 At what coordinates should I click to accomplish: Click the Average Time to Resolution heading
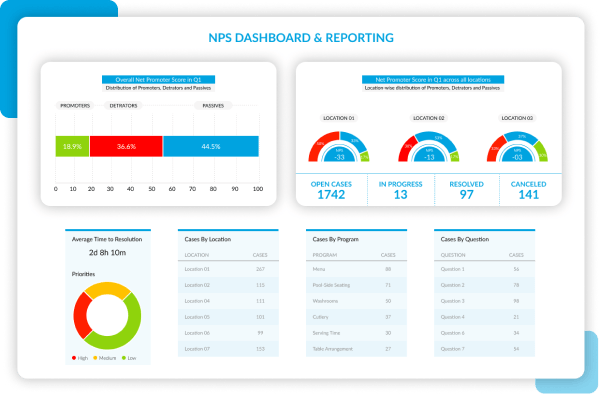(x=107, y=239)
